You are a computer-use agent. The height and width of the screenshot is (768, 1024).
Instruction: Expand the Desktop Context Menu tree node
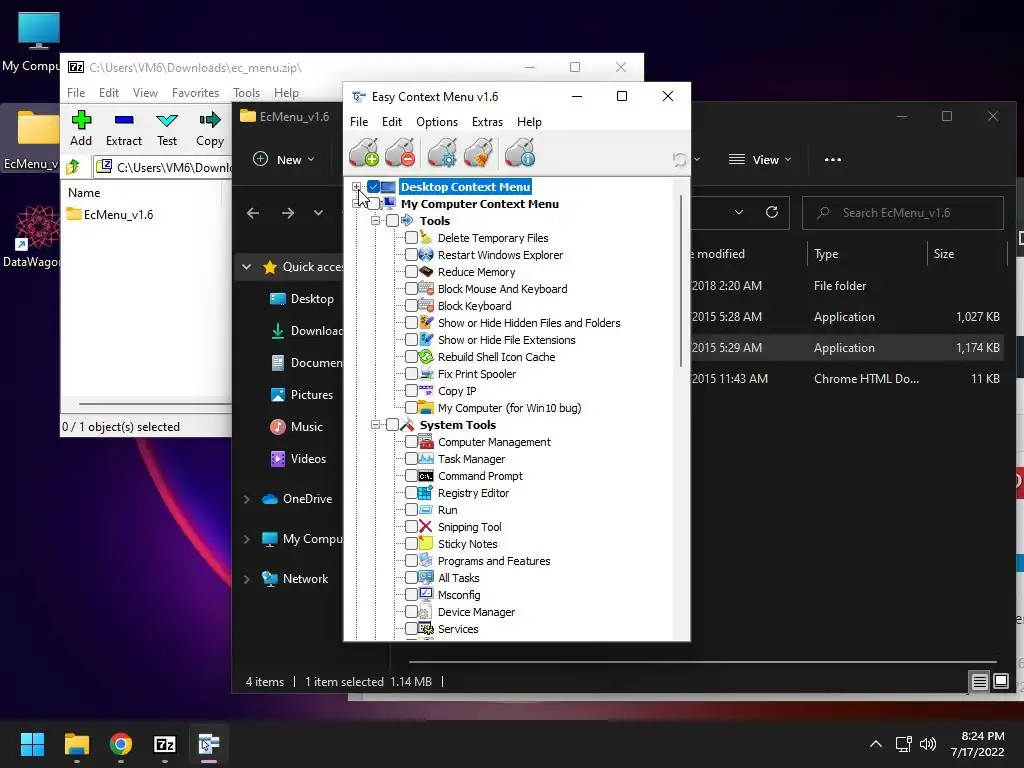pos(357,187)
